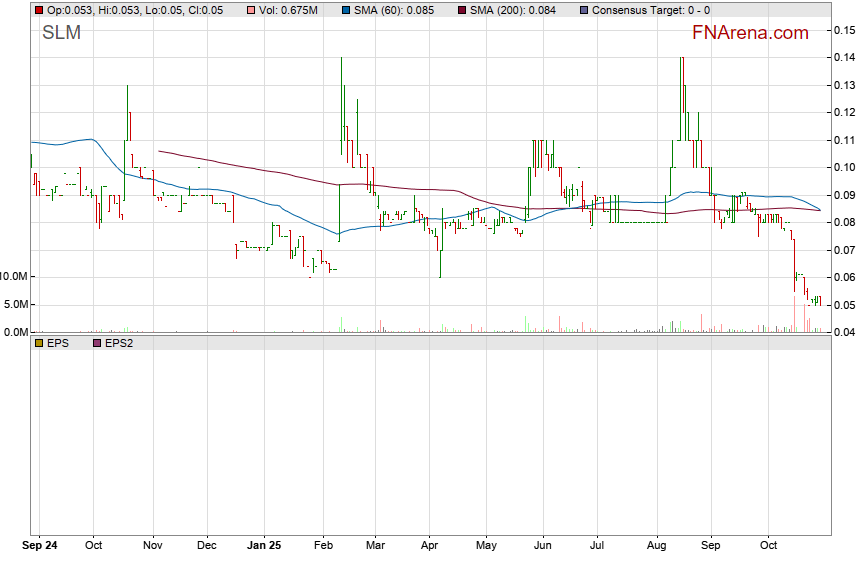Select the SLM ticker symbol label
This screenshot has height=566, width=859.
pos(62,33)
